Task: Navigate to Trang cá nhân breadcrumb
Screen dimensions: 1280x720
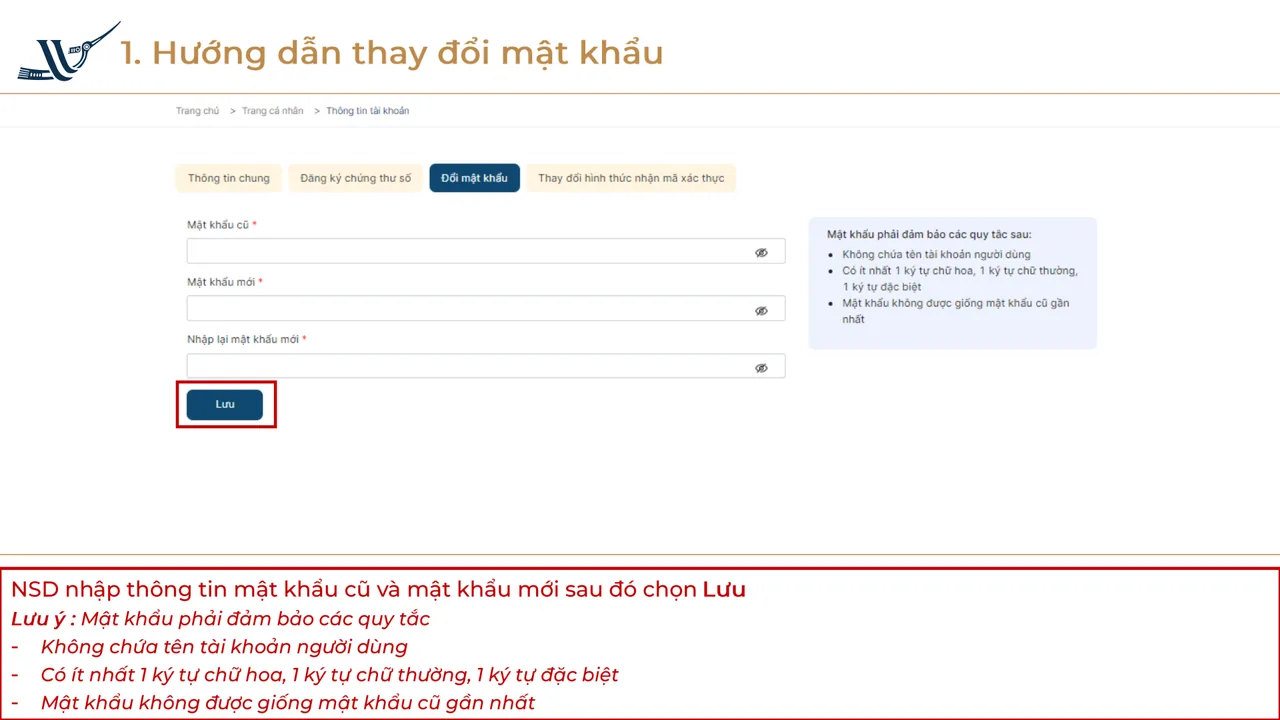Action: tap(273, 111)
